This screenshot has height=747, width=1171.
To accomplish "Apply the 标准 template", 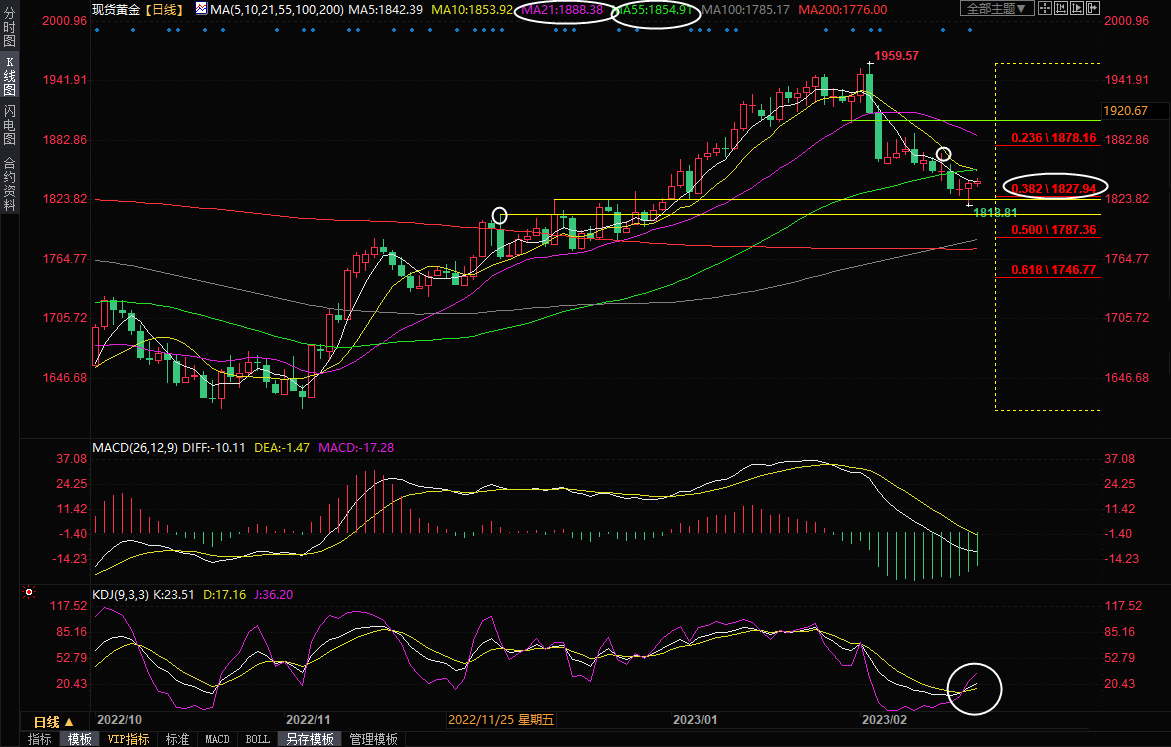I will click(177, 739).
